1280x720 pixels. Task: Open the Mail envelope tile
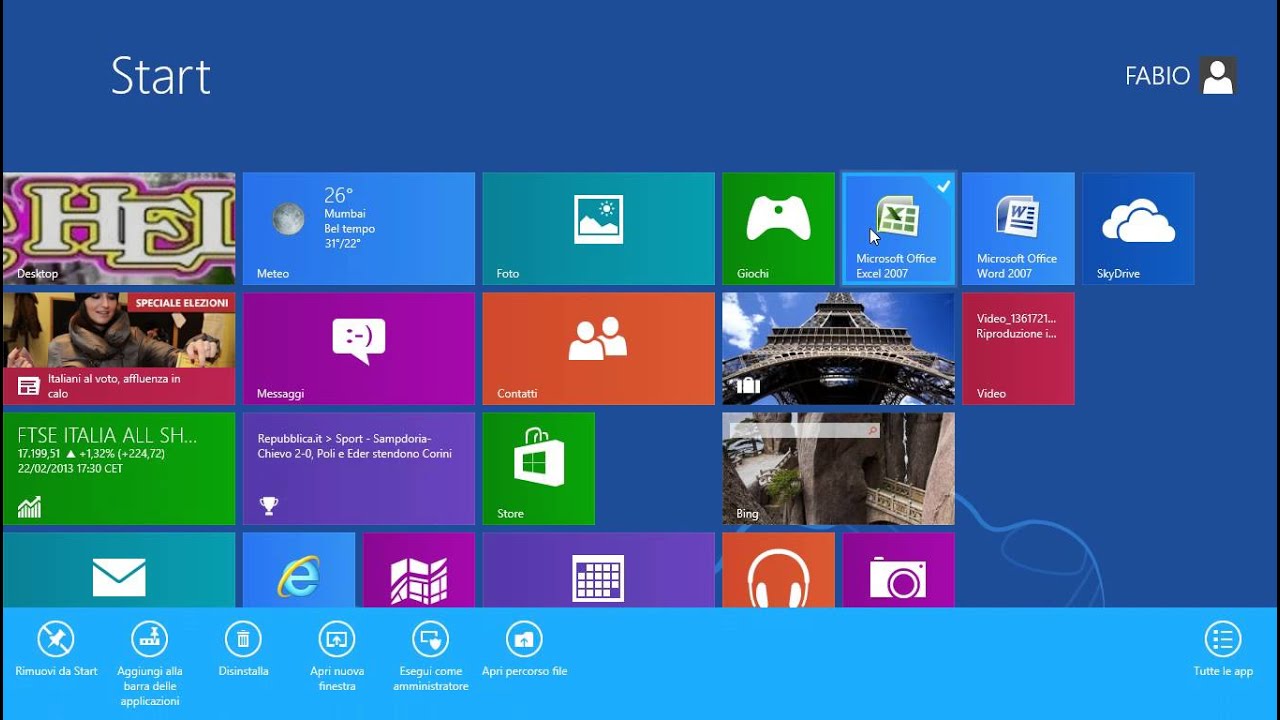click(x=119, y=570)
